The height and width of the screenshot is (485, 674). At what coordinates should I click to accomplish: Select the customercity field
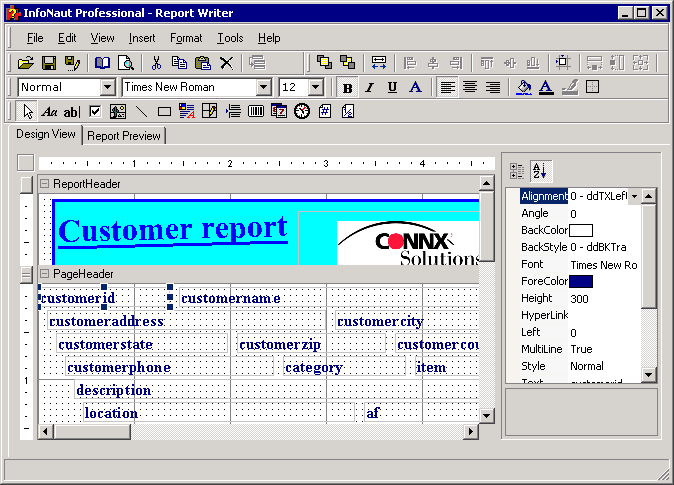click(407, 322)
